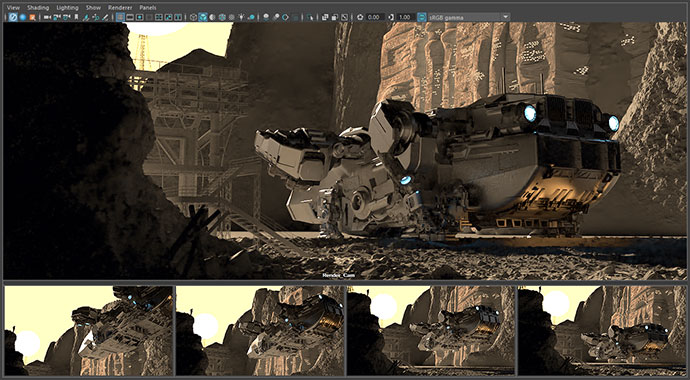Click the isolate select icon
Viewport: 690px width, 380px height.
point(311,17)
